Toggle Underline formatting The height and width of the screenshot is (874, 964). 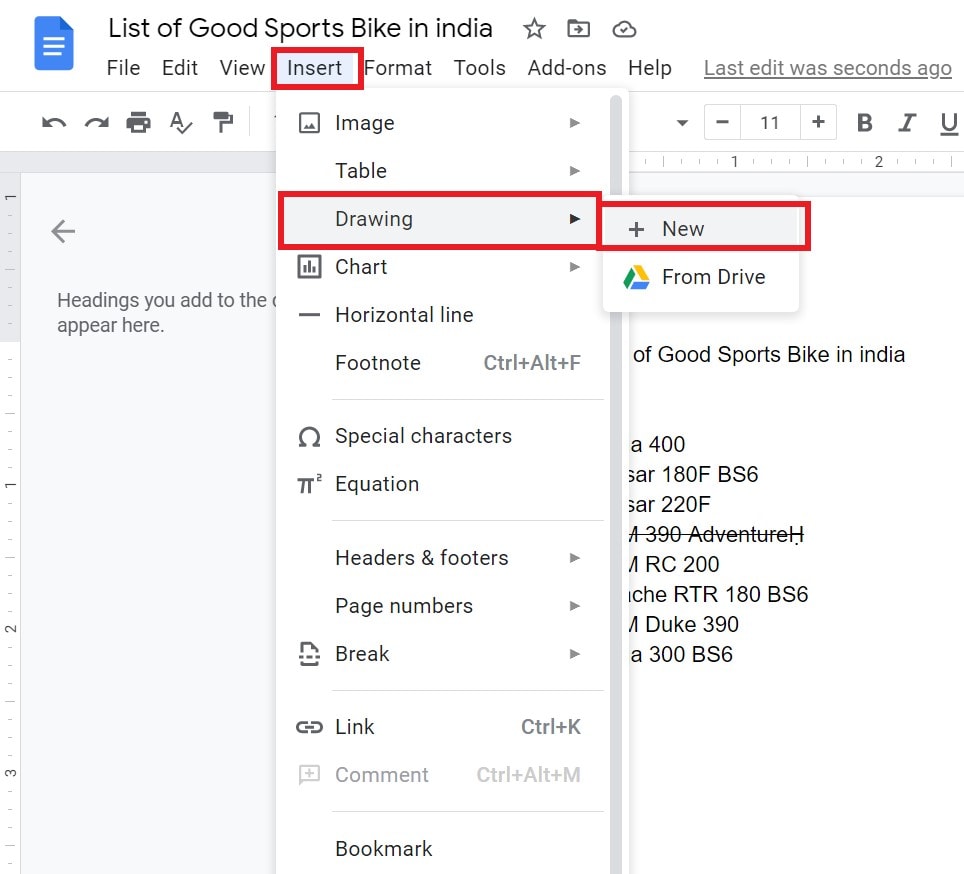click(946, 121)
